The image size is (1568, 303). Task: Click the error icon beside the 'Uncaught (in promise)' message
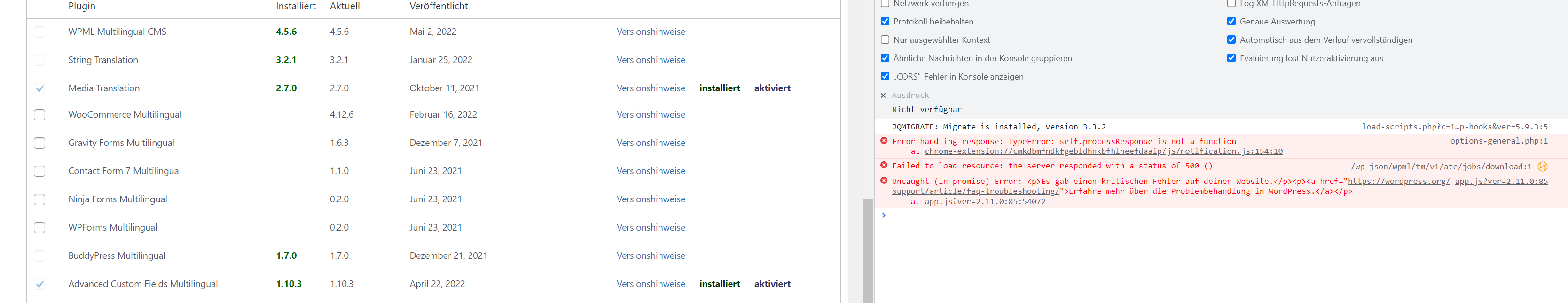pyautogui.click(x=884, y=181)
